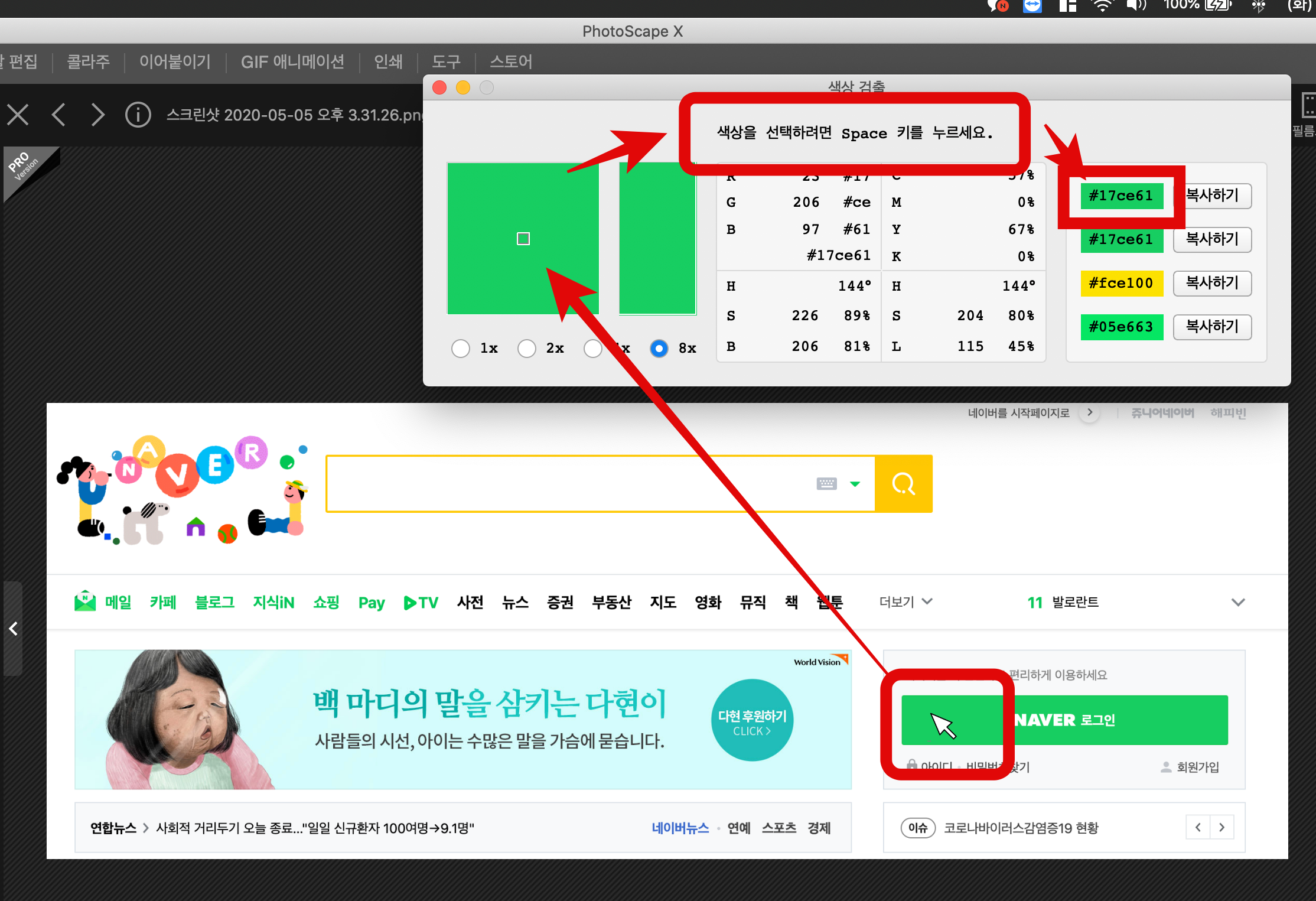Copy the second #17ce61 color with 복사하기
This screenshot has height=901, width=1316.
point(1212,239)
